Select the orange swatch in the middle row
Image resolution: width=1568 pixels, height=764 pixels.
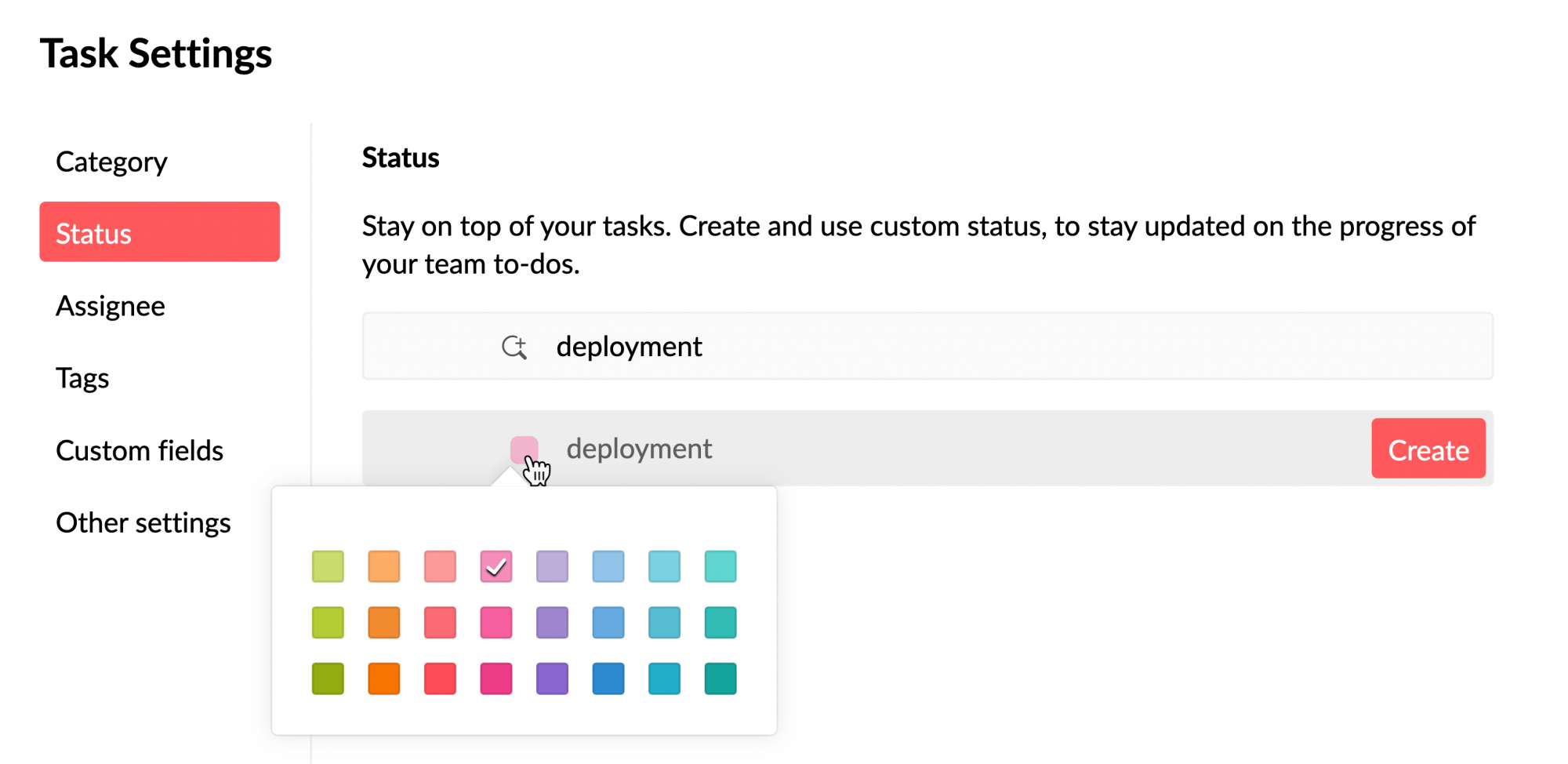click(x=384, y=622)
